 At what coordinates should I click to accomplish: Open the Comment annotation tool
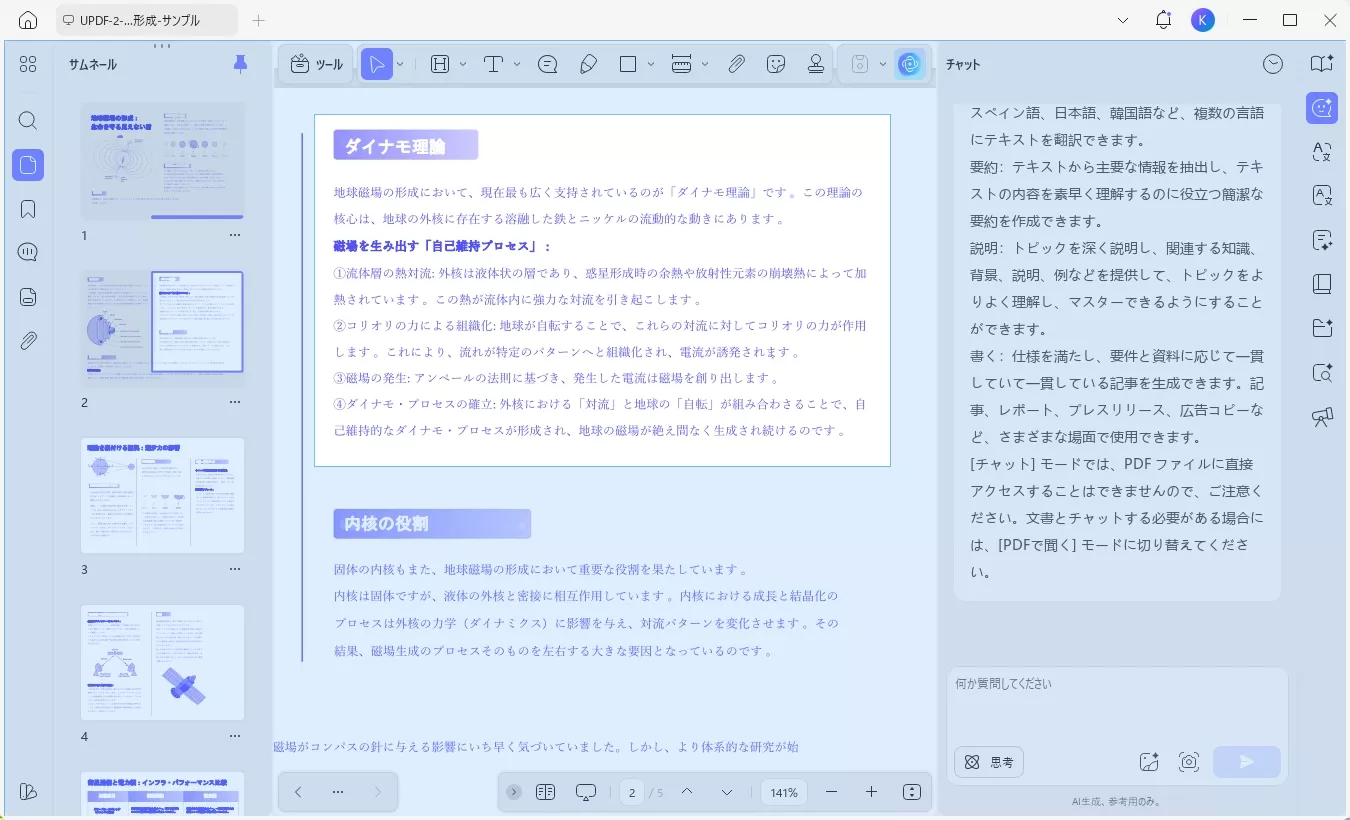[x=547, y=64]
